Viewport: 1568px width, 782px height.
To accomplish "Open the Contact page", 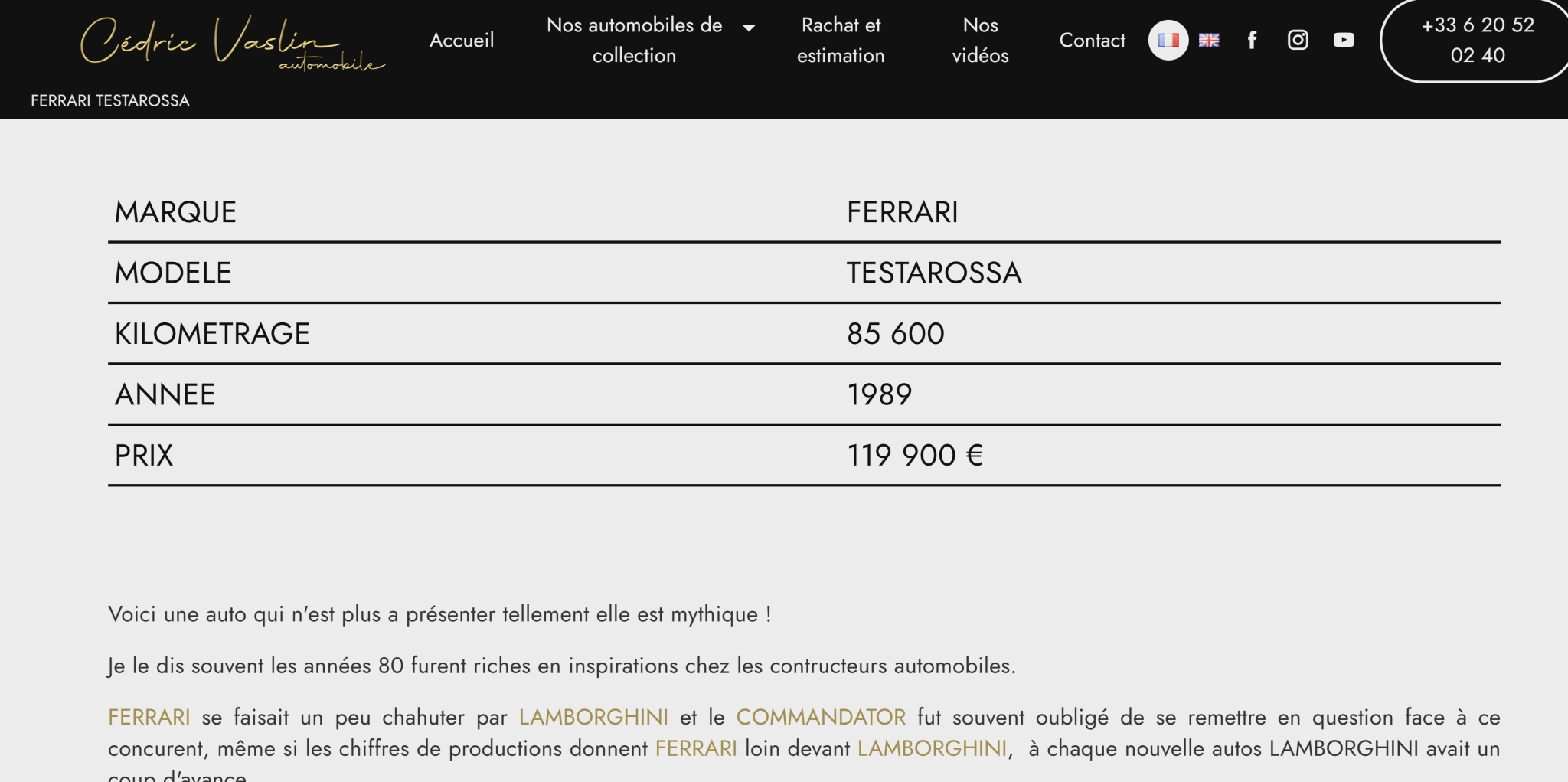I will click(x=1092, y=40).
